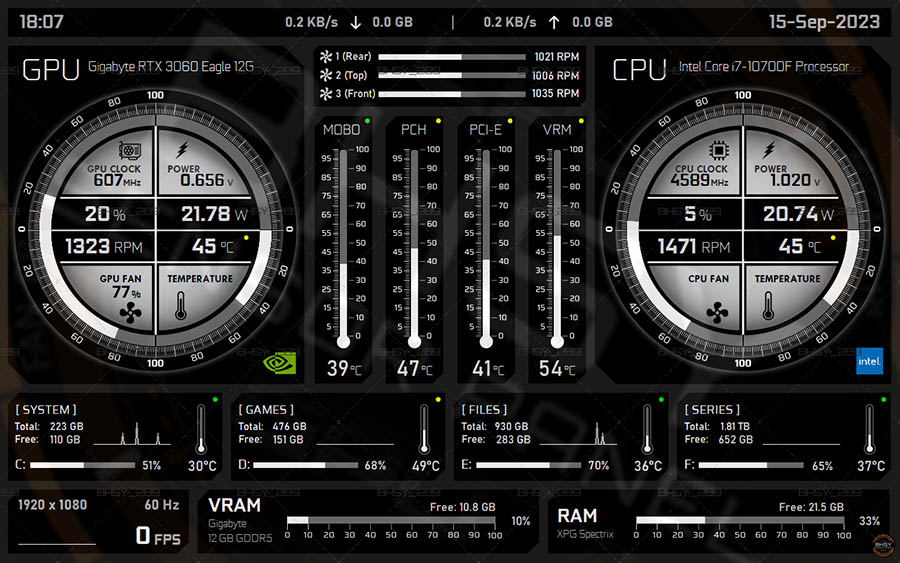Click the GPU FAN blade icon
900x563 pixels.
coord(130,313)
